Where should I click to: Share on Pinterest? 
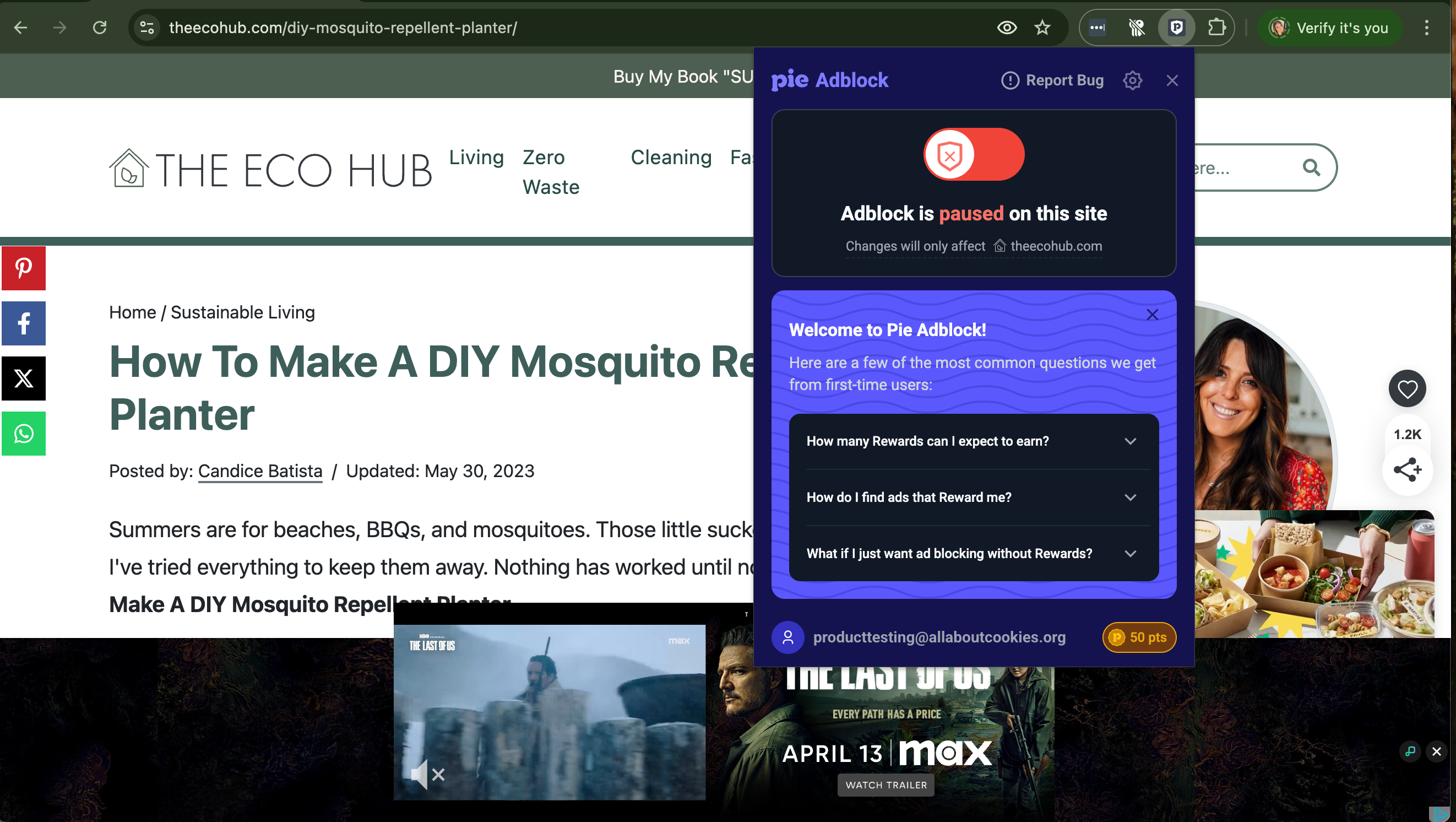24,267
